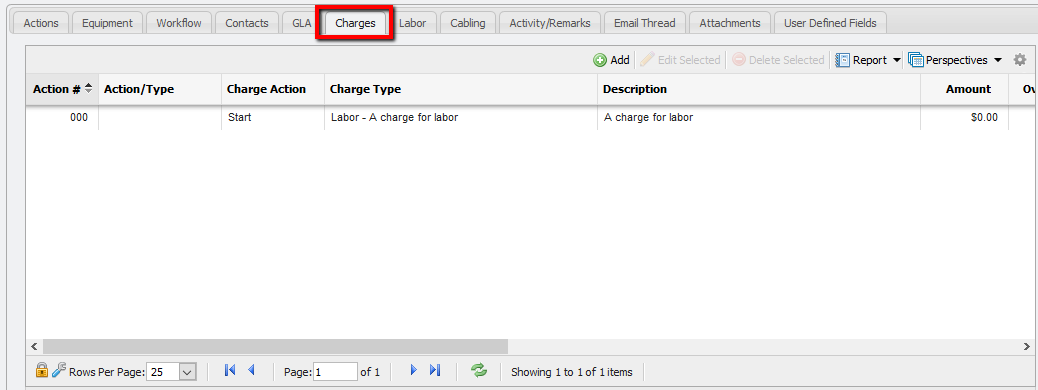Go to last page arrow
Image resolution: width=1038 pixels, height=390 pixels.
tap(435, 371)
